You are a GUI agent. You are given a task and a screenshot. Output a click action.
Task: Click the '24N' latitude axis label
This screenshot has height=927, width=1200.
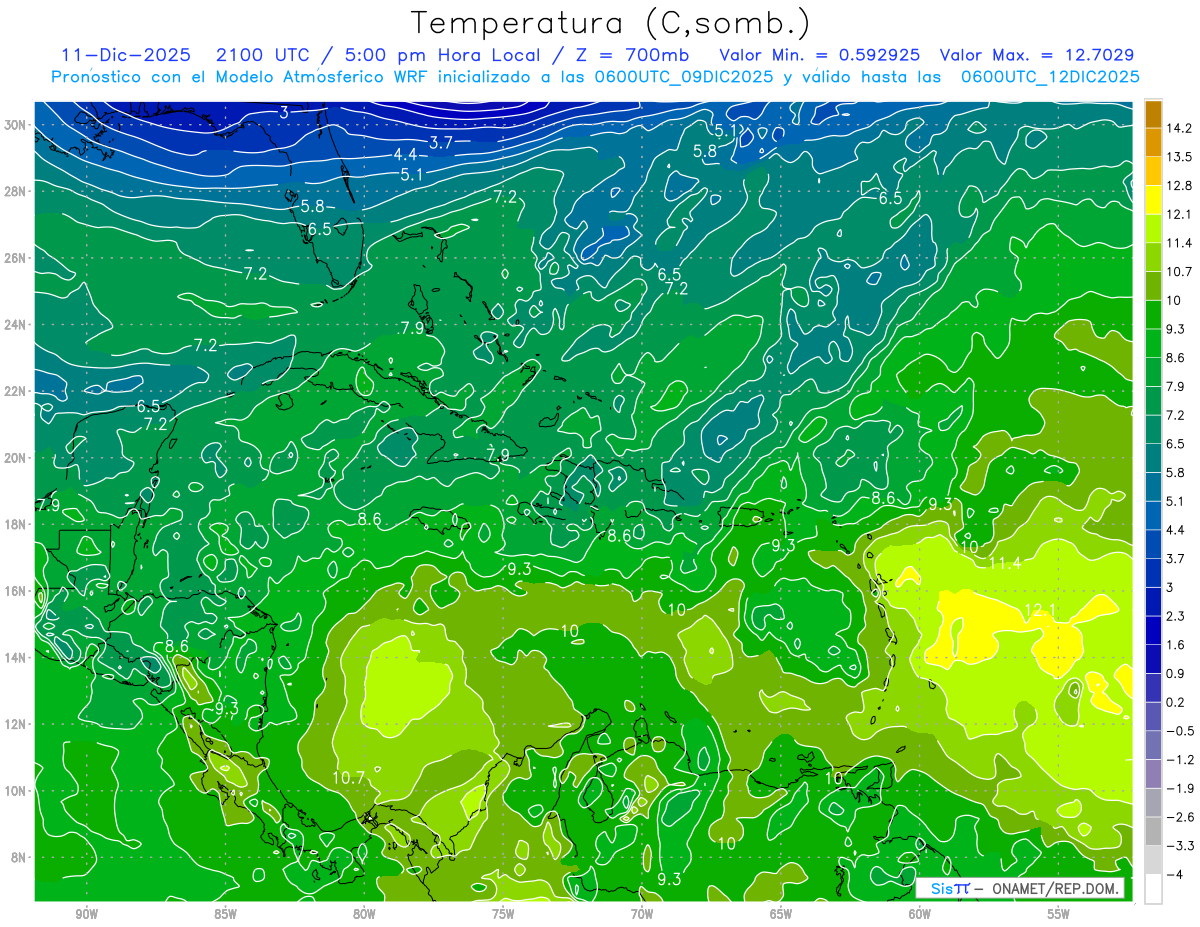(x=17, y=325)
